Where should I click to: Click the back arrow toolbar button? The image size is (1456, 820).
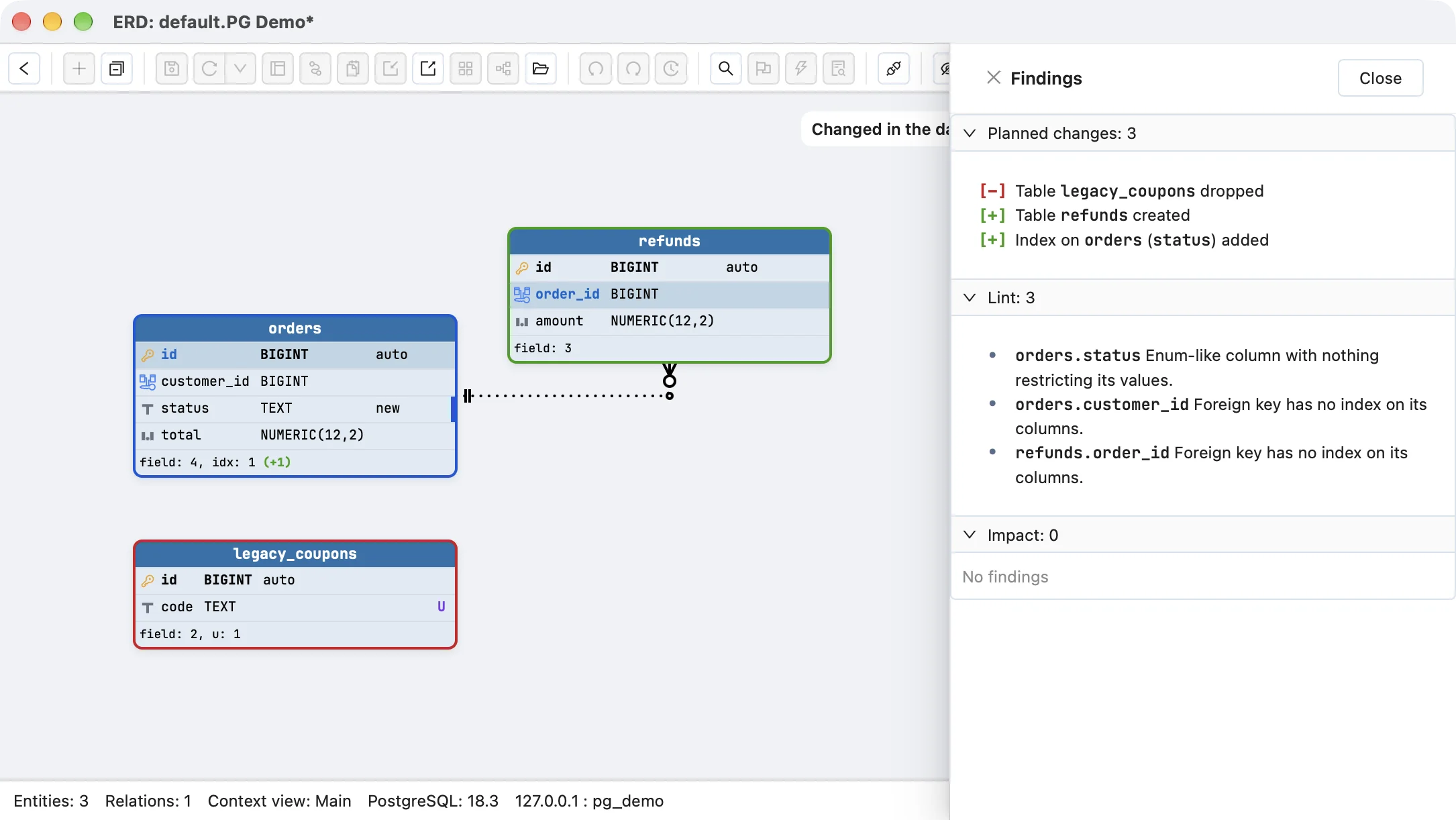[x=24, y=68]
